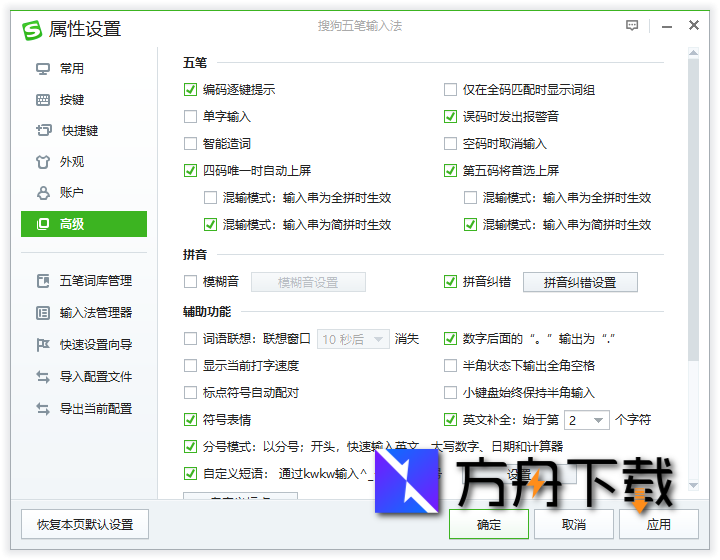Viewport: 720px width, 560px height.
Task: Click the arrows icon beside 导出当前配置
Action: (x=43, y=409)
